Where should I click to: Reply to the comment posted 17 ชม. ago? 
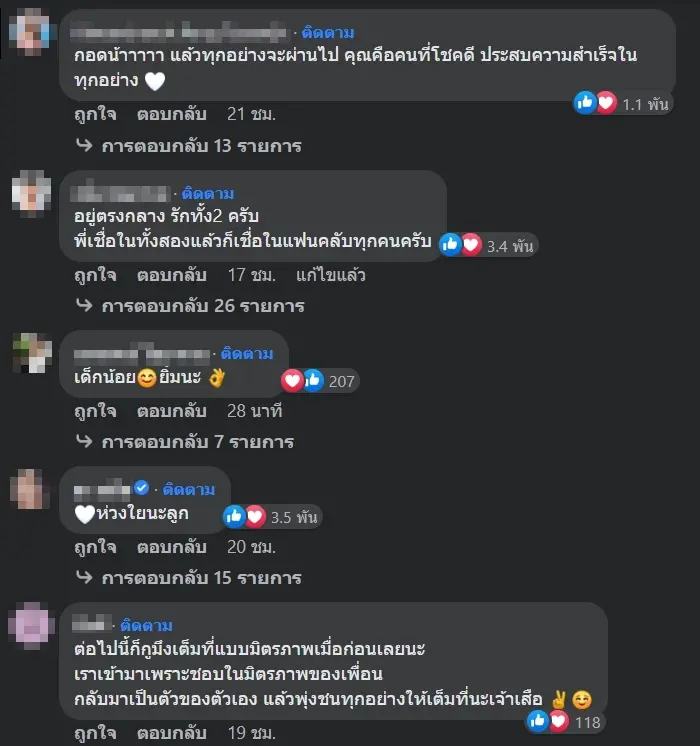click(171, 275)
